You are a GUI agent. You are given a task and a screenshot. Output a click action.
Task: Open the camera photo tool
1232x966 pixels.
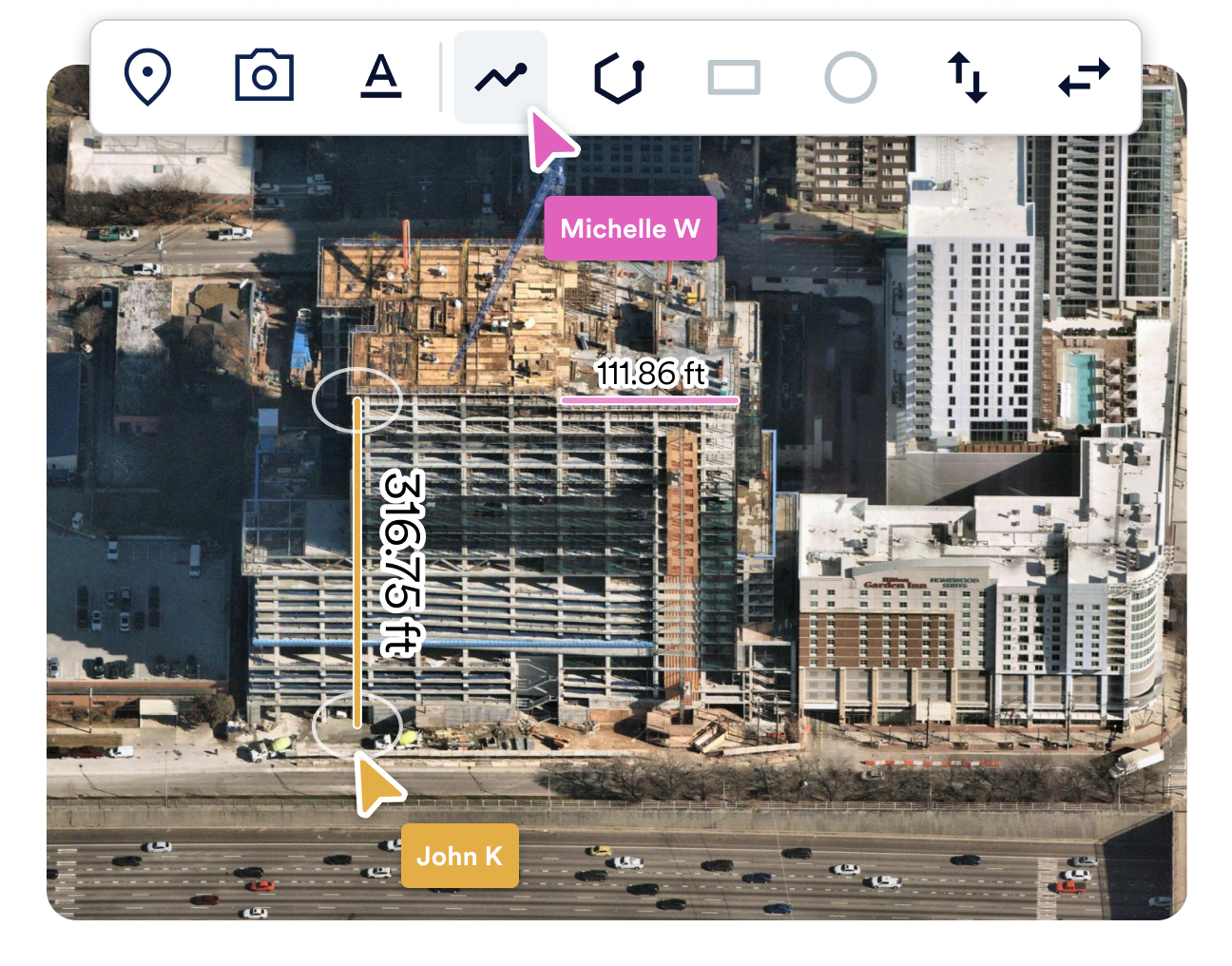pos(263,77)
